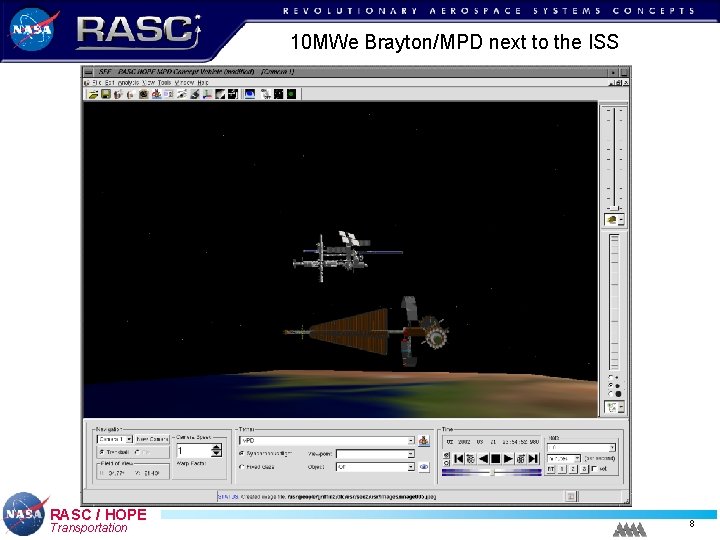Open the Viewpoint dropdown
The width and height of the screenshot is (720, 540).
pyautogui.click(x=376, y=454)
